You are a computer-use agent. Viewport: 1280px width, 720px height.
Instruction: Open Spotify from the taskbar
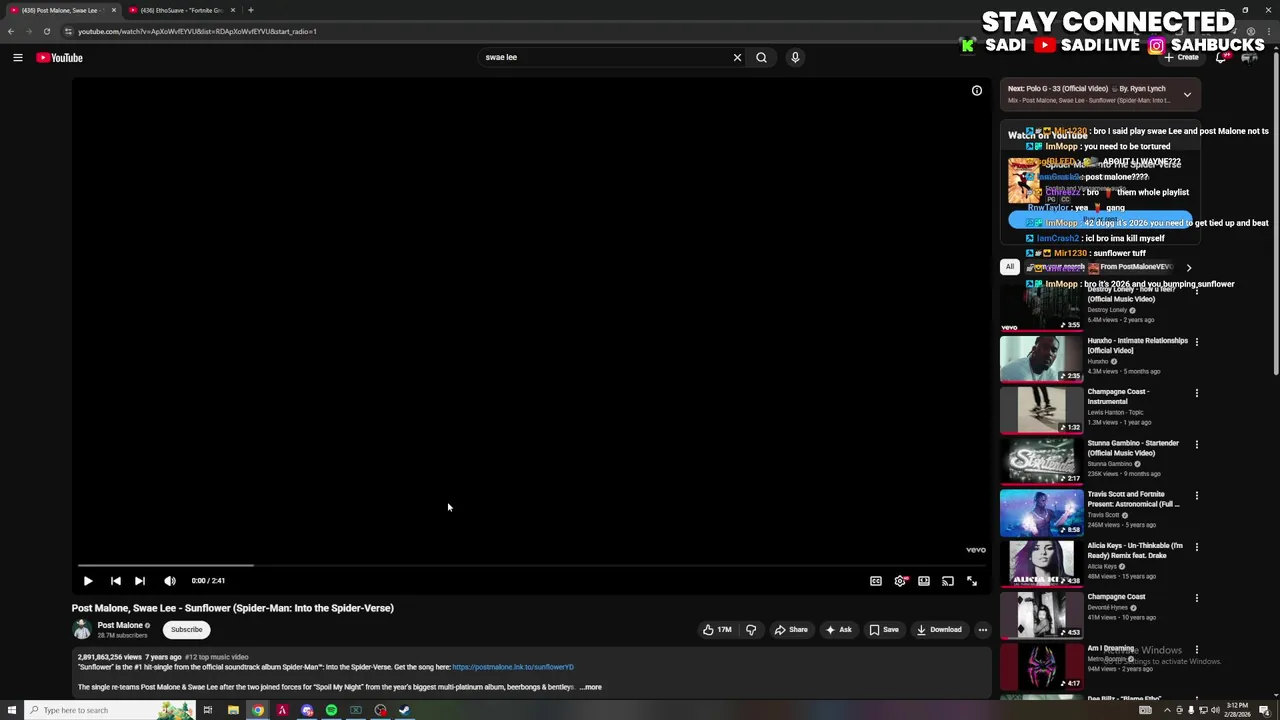[x=331, y=710]
